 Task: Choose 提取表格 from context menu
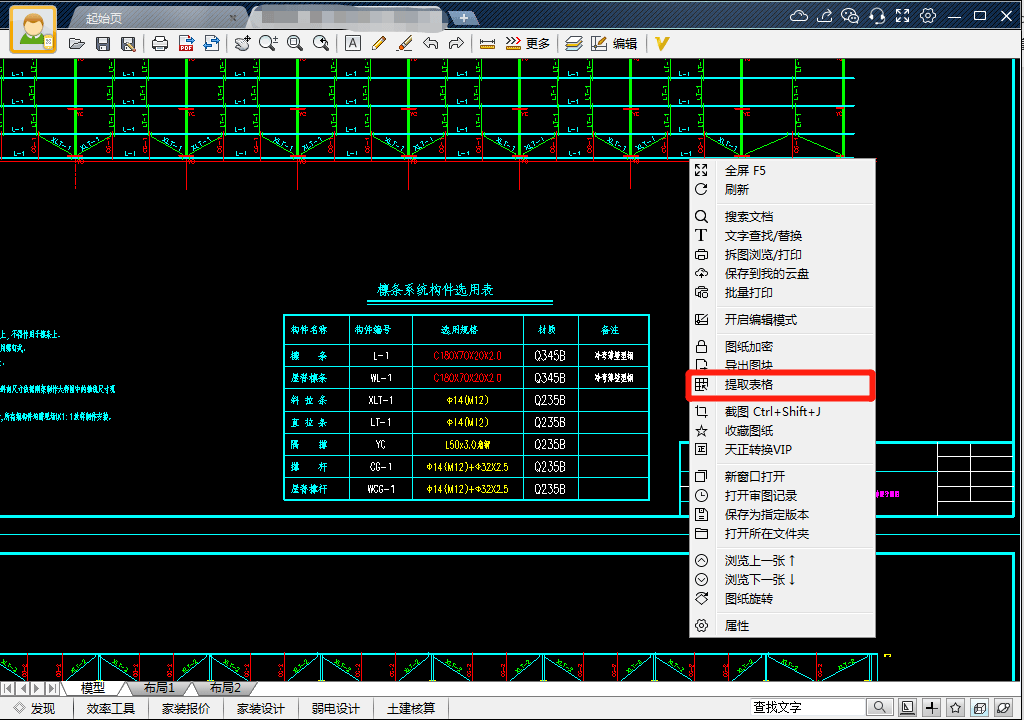point(748,385)
